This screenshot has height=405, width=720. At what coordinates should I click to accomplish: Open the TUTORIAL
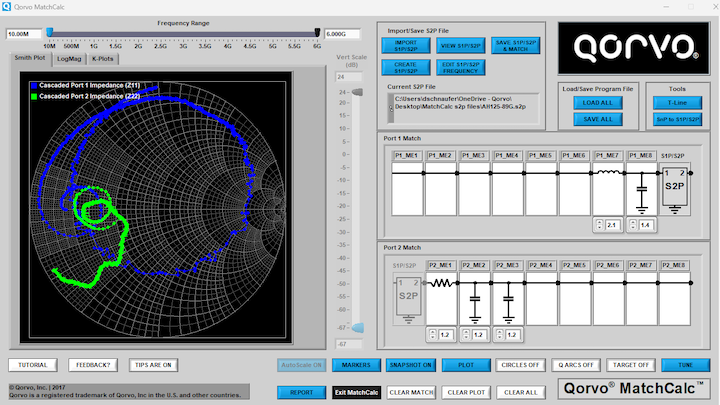[33, 365]
